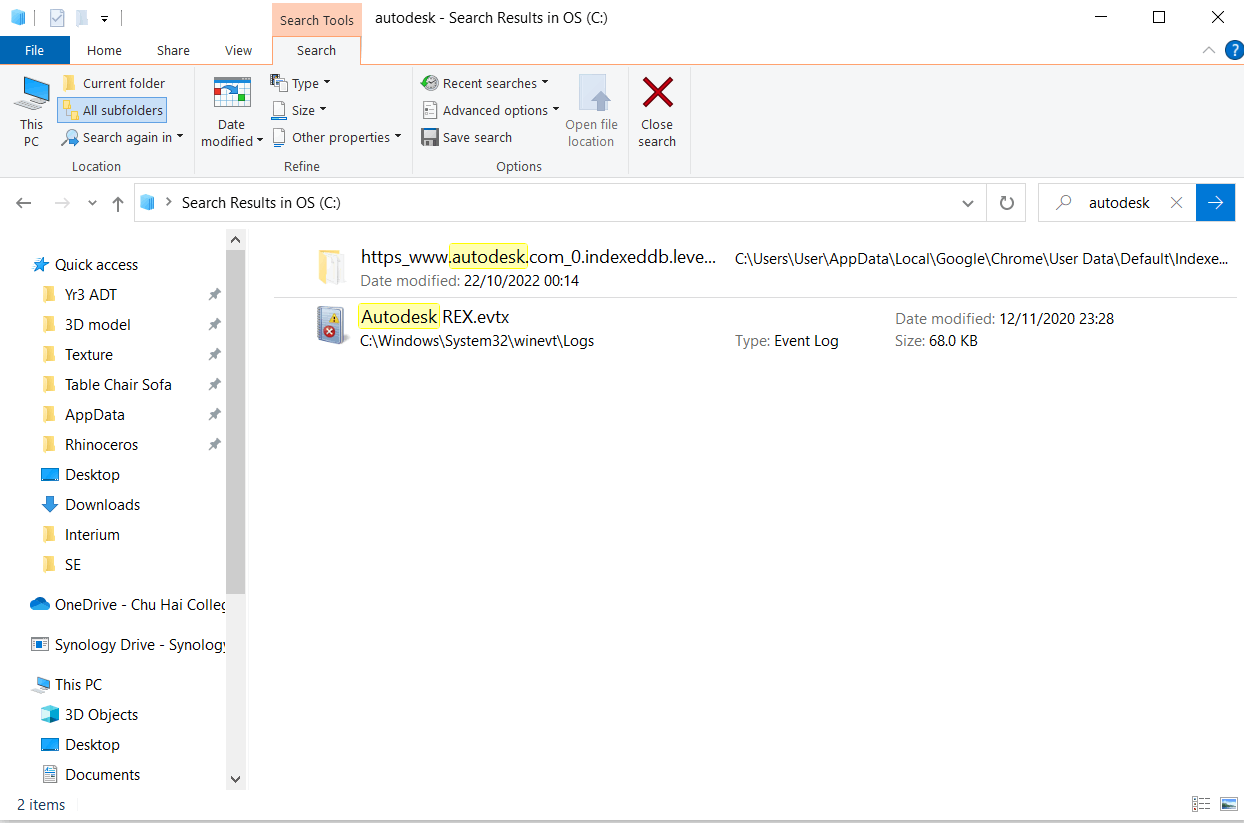
Task: Collapse the ribbon chevron
Action: pyautogui.click(x=1209, y=50)
